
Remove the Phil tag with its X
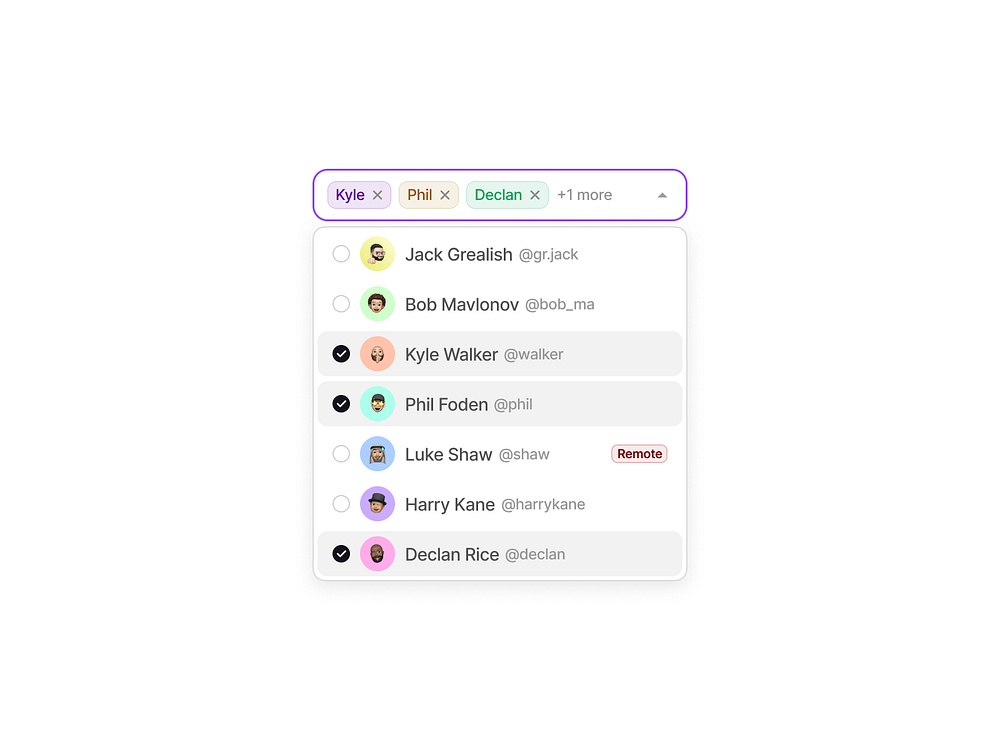(x=445, y=195)
